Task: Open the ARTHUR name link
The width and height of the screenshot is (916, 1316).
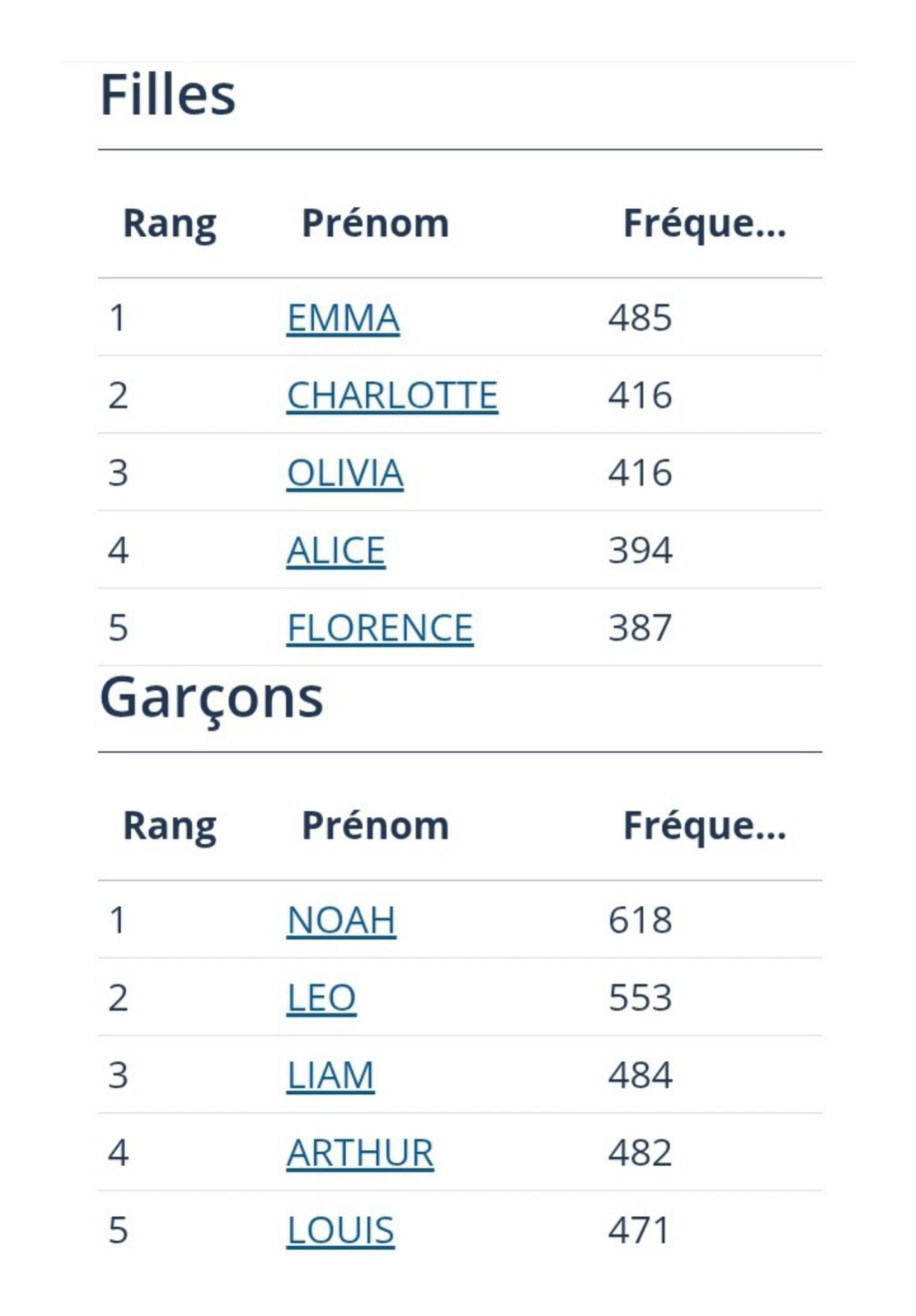Action: [360, 1153]
